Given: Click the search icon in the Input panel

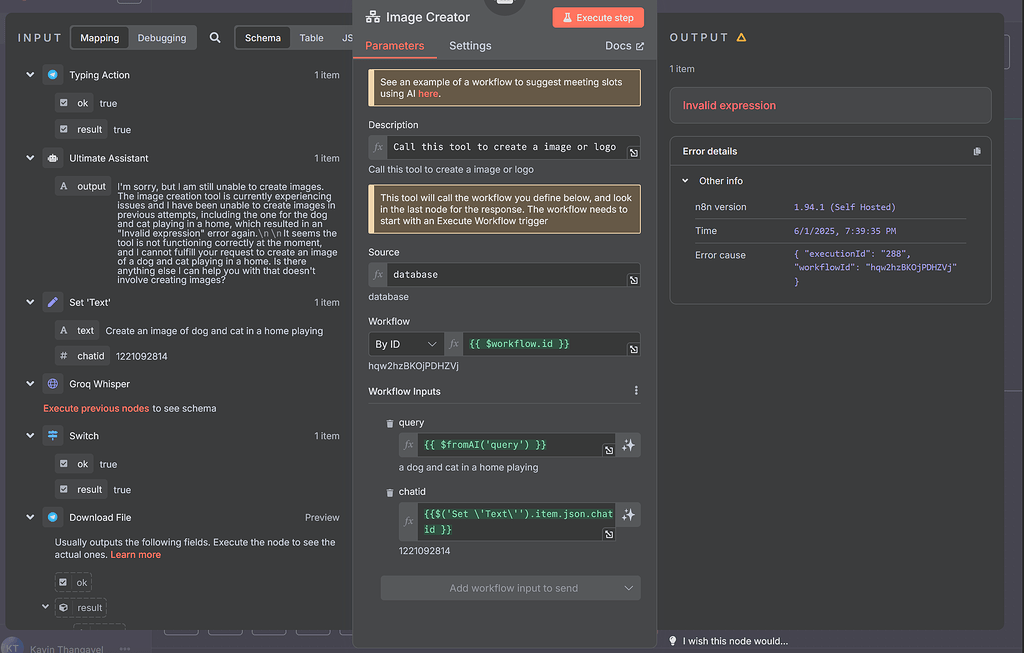Looking at the screenshot, I should coord(215,37).
